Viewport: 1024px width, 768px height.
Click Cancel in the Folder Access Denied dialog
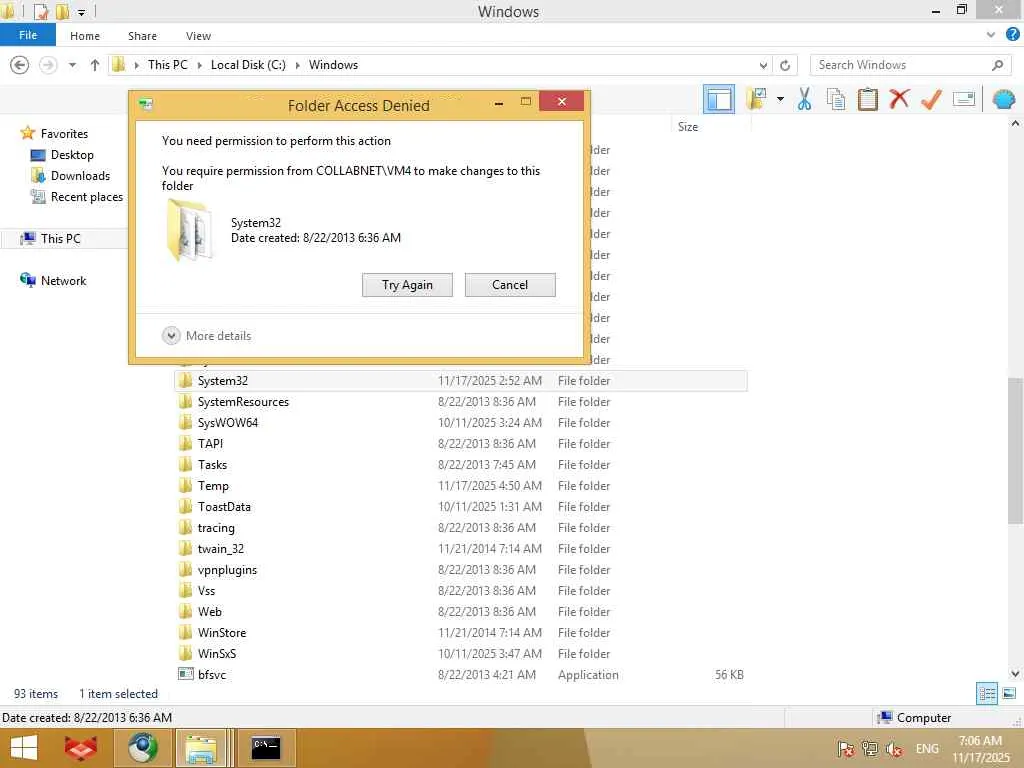[x=510, y=285]
